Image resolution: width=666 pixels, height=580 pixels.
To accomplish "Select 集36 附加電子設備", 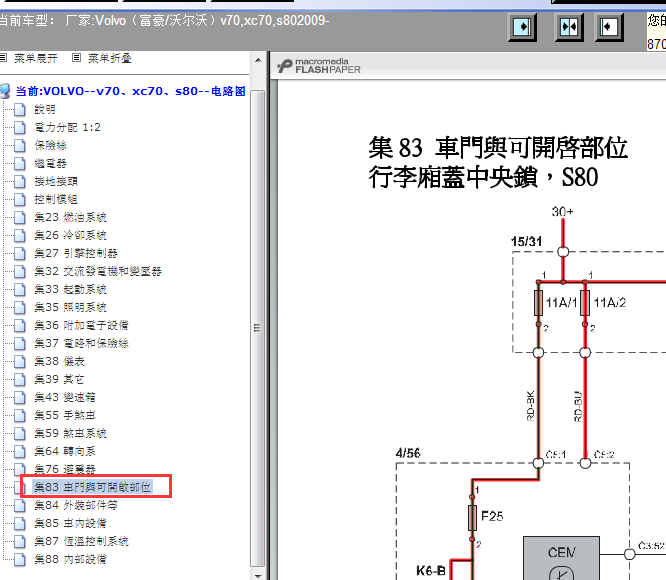I will [82, 325].
